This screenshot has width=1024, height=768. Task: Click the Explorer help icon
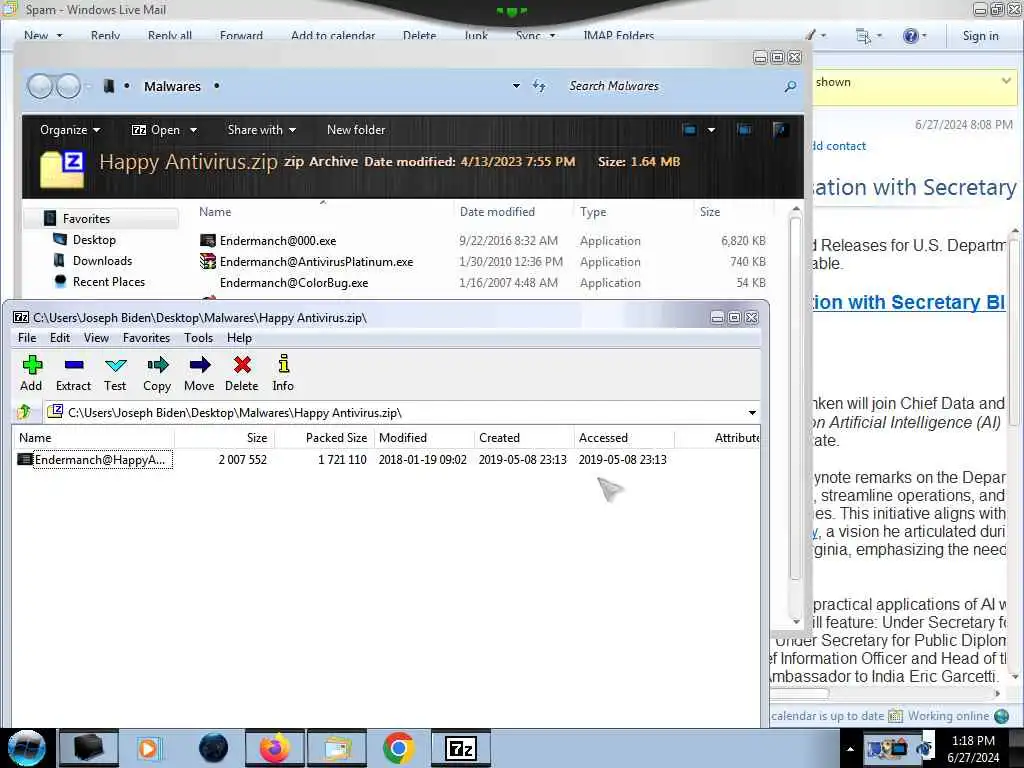tap(779, 129)
